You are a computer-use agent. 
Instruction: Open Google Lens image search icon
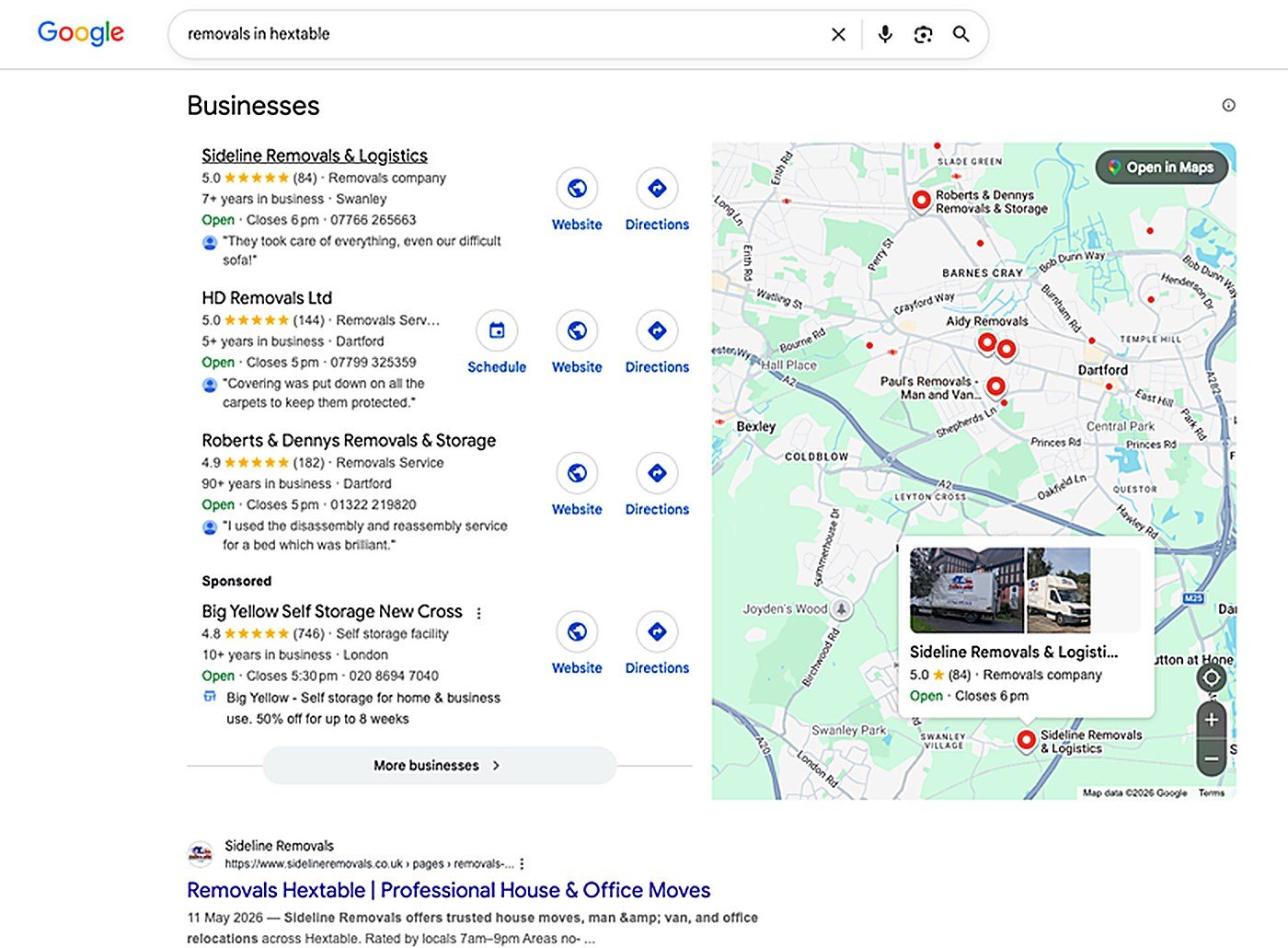[923, 34]
